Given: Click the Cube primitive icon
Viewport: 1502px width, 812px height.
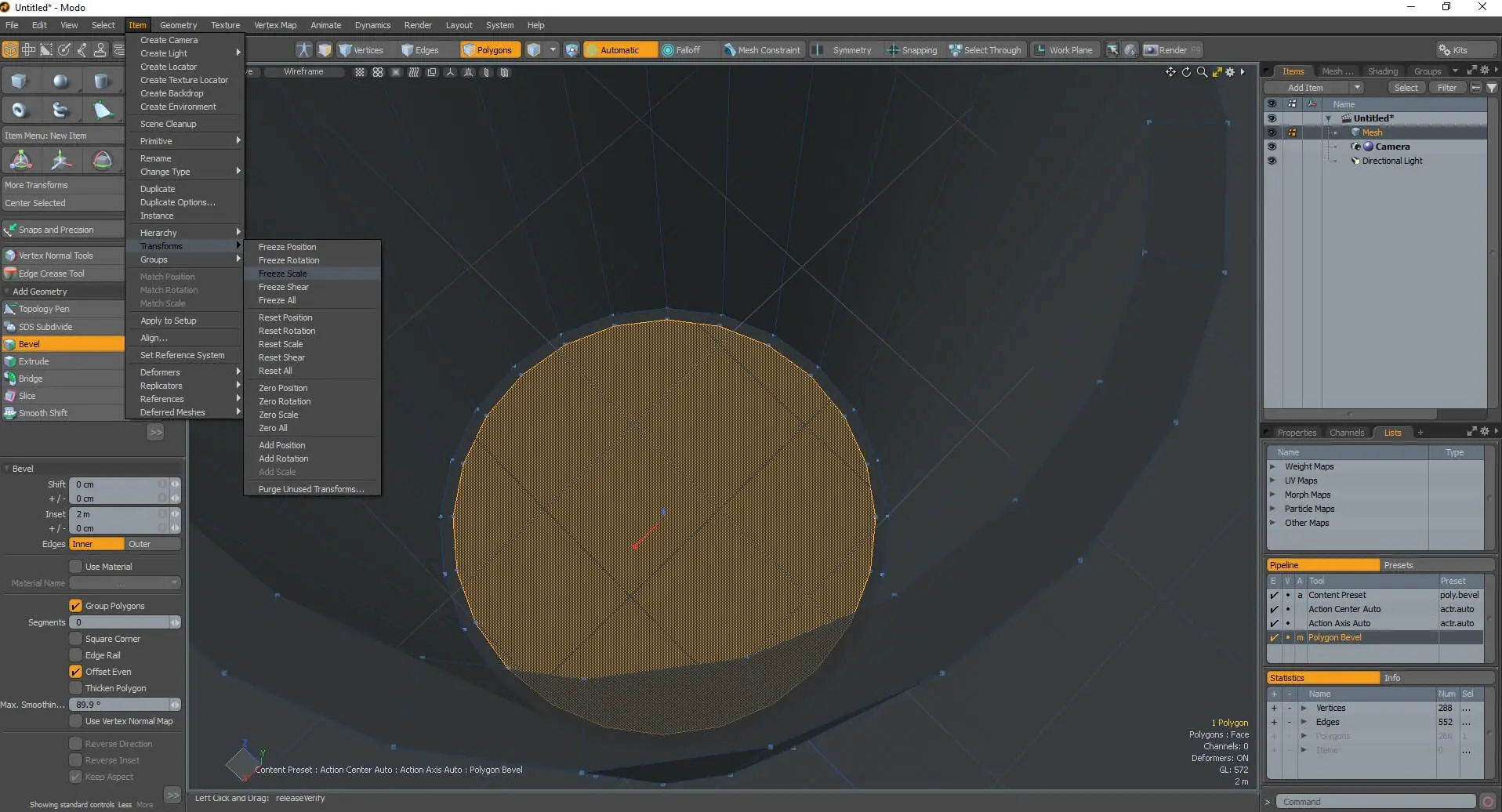Looking at the screenshot, I should [x=19, y=81].
